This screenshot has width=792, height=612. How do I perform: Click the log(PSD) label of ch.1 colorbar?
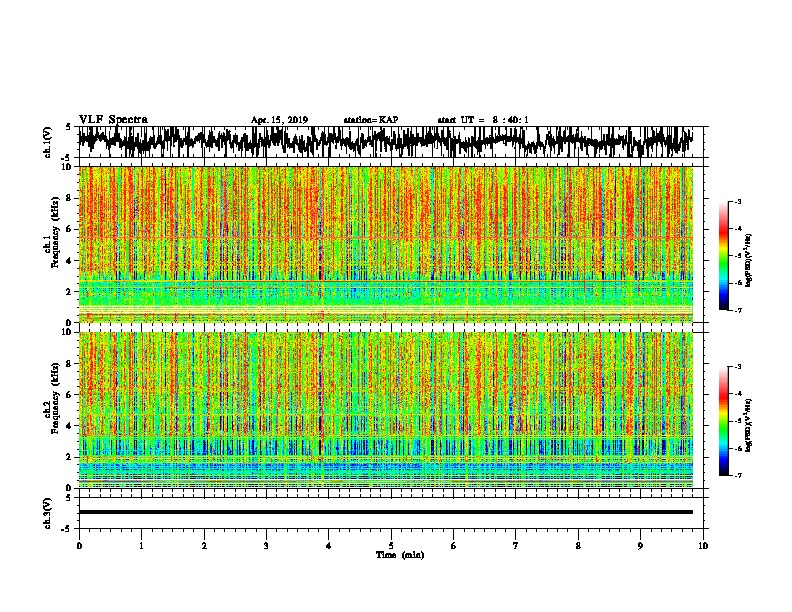(748, 260)
